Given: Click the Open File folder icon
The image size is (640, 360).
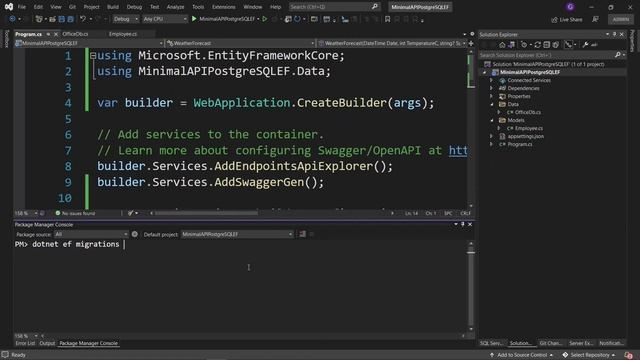Looking at the screenshot, I should point(52,19).
